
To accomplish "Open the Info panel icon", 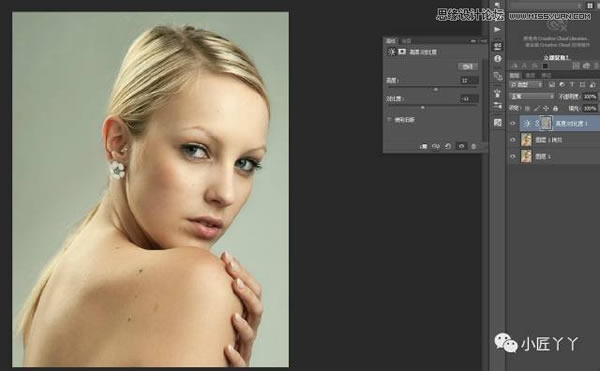I will tap(497, 59).
